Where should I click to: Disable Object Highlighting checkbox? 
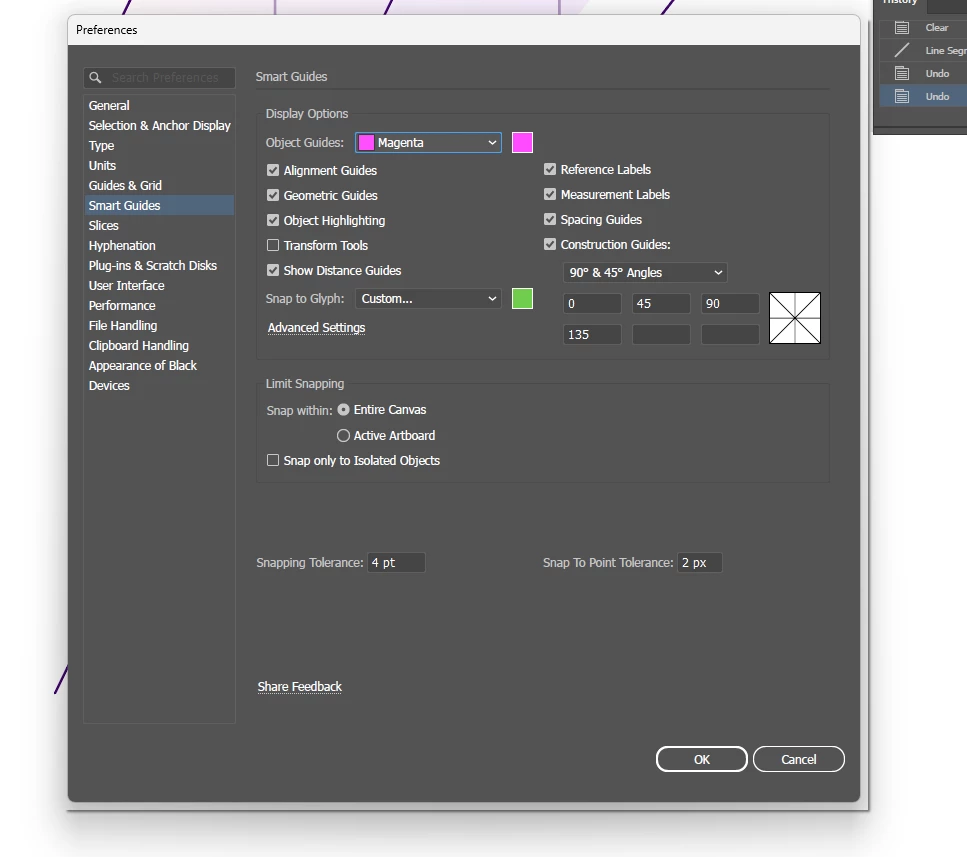[273, 220]
